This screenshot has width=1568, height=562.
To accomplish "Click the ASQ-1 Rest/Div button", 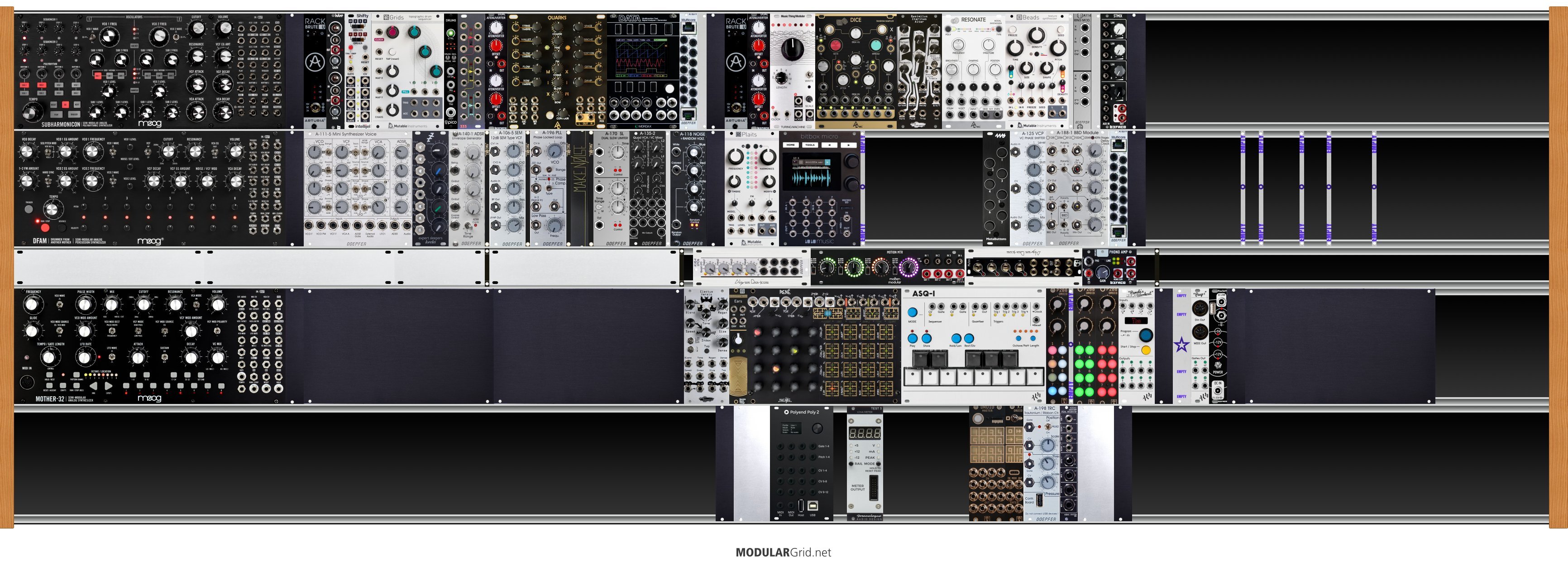I will point(969,338).
